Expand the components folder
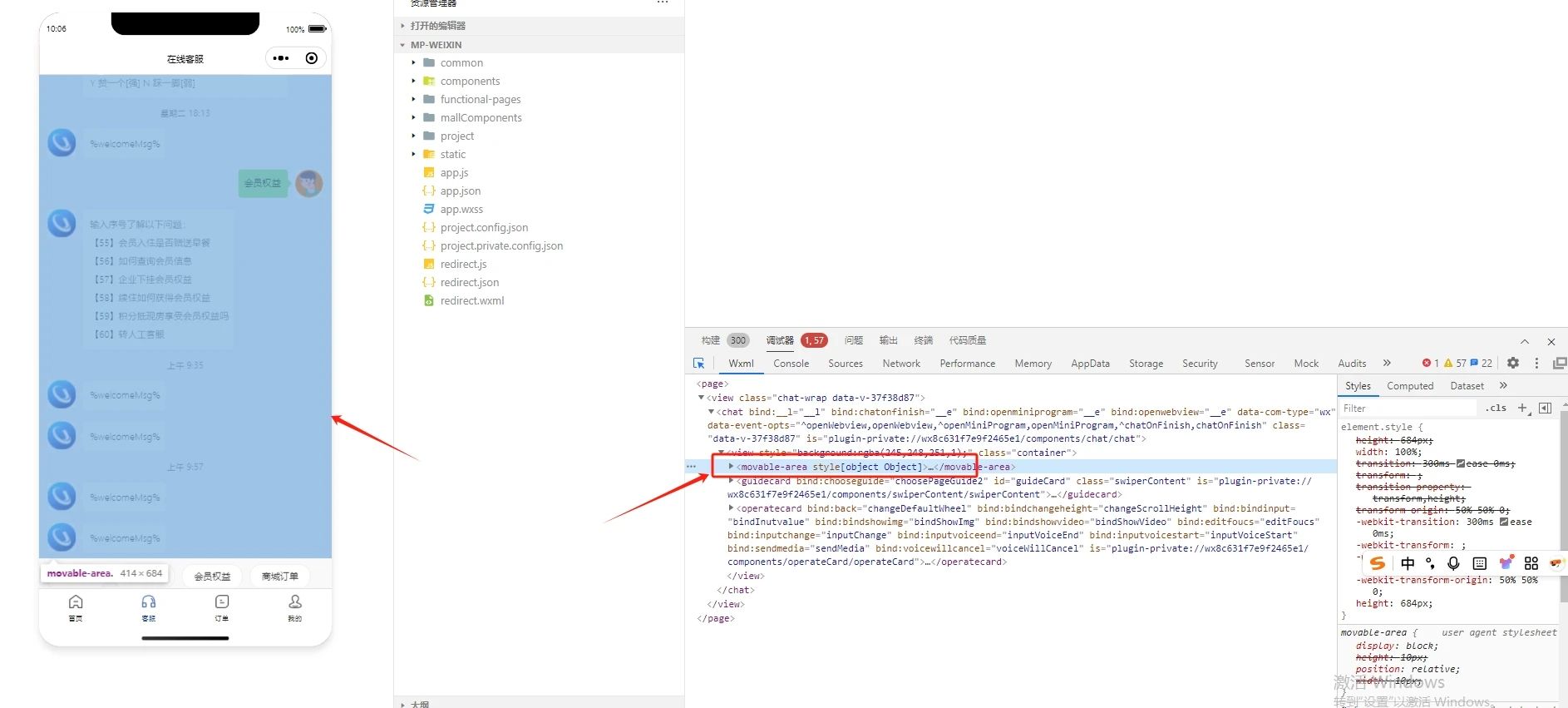 [413, 81]
